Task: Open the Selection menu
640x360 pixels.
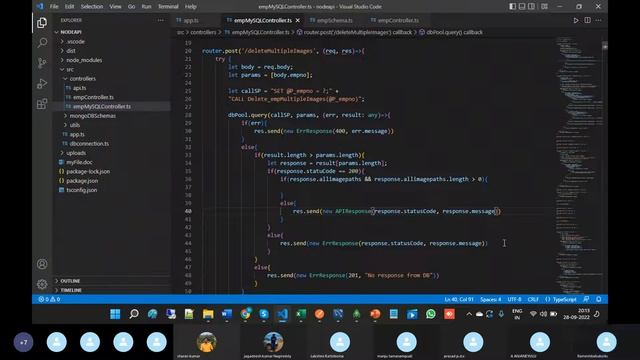Action: click(x=92, y=7)
